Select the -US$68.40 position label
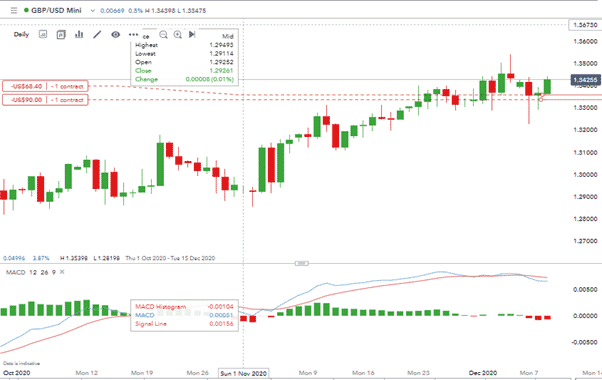602x380 pixels. pos(45,86)
